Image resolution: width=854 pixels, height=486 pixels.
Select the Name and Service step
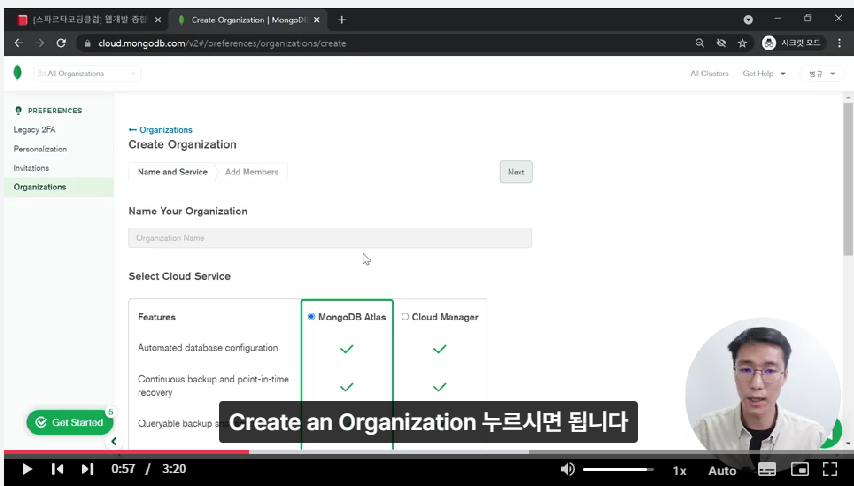[173, 172]
